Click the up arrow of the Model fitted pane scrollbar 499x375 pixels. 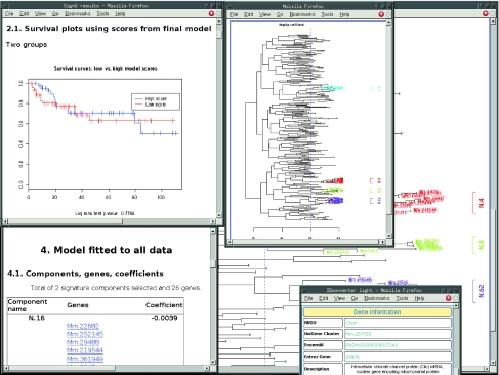coord(213,231)
